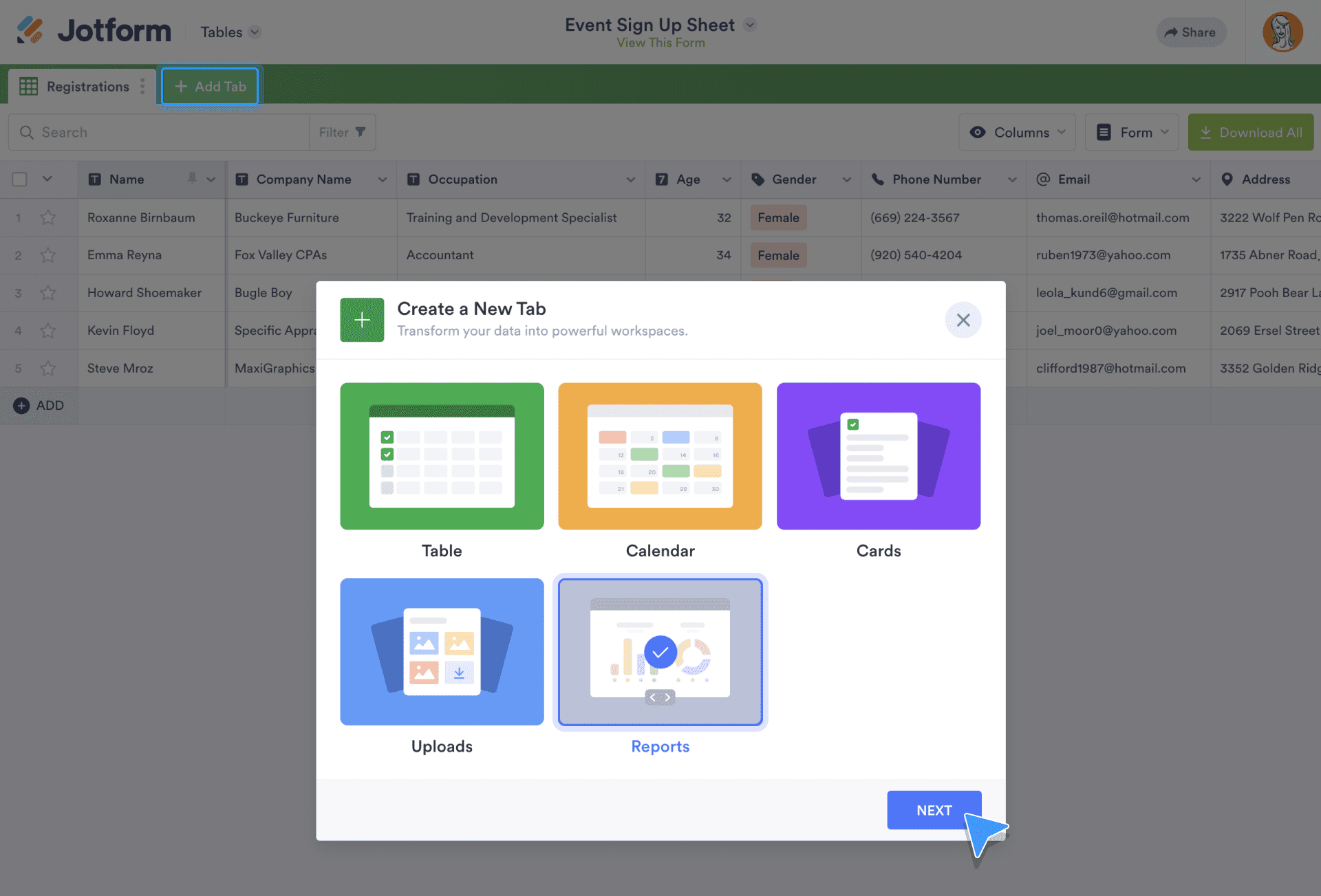Open Event Sign Up Sheet title dropdown
The image size is (1321, 896).
point(750,25)
